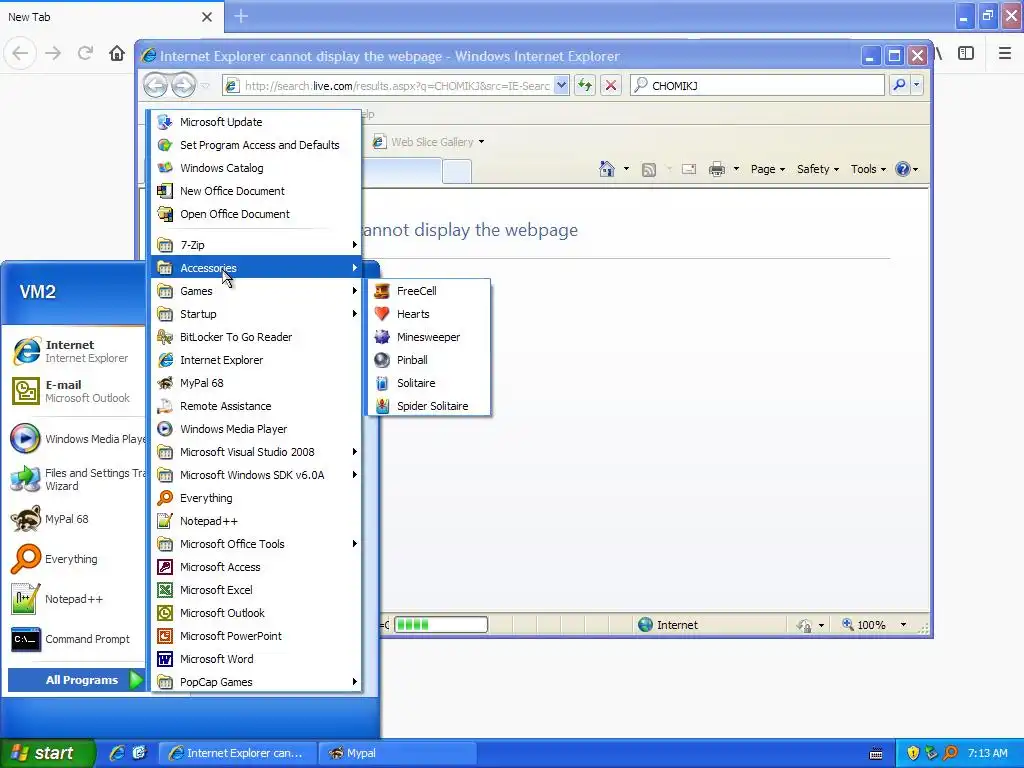Click the IE Print icon

click(x=716, y=169)
